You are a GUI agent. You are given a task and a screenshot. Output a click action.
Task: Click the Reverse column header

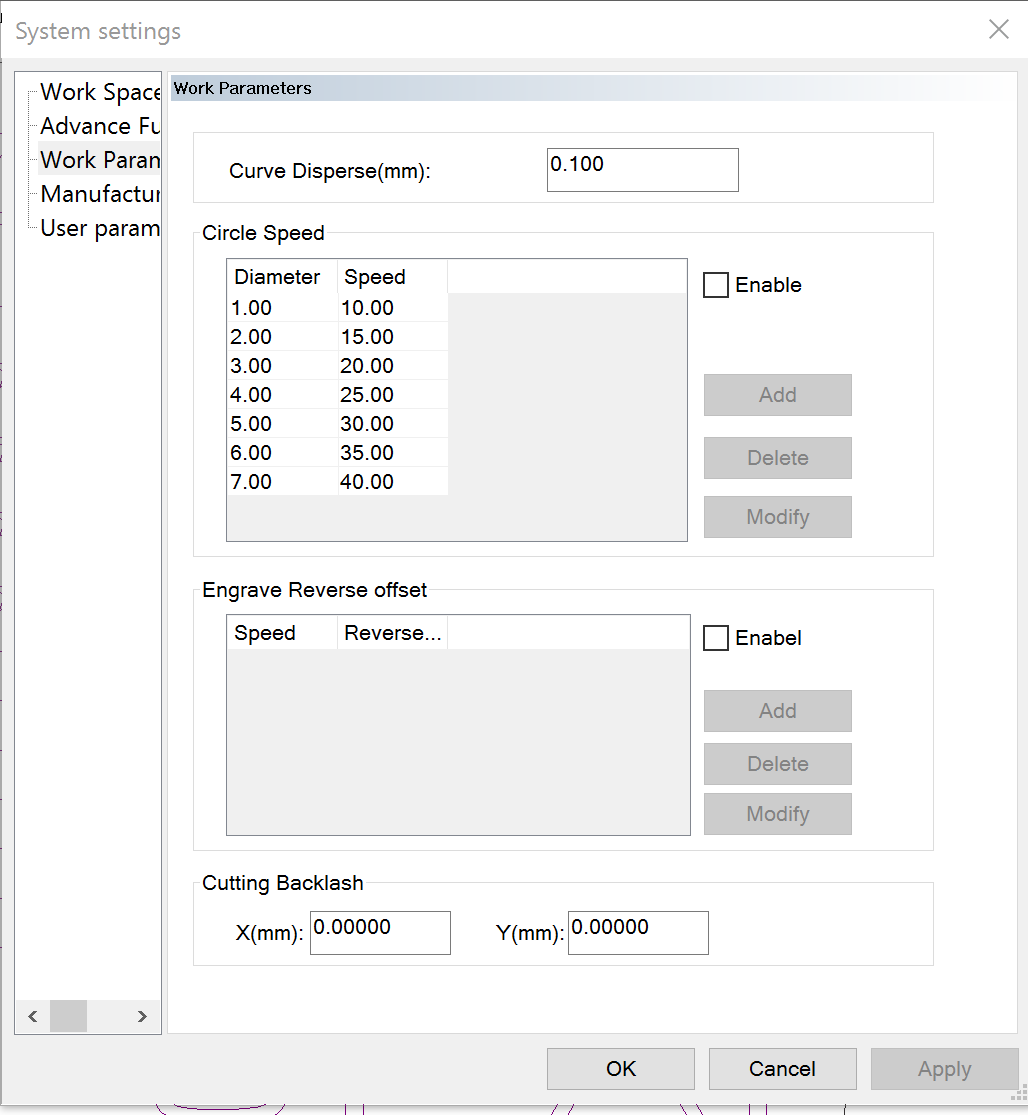tap(392, 633)
